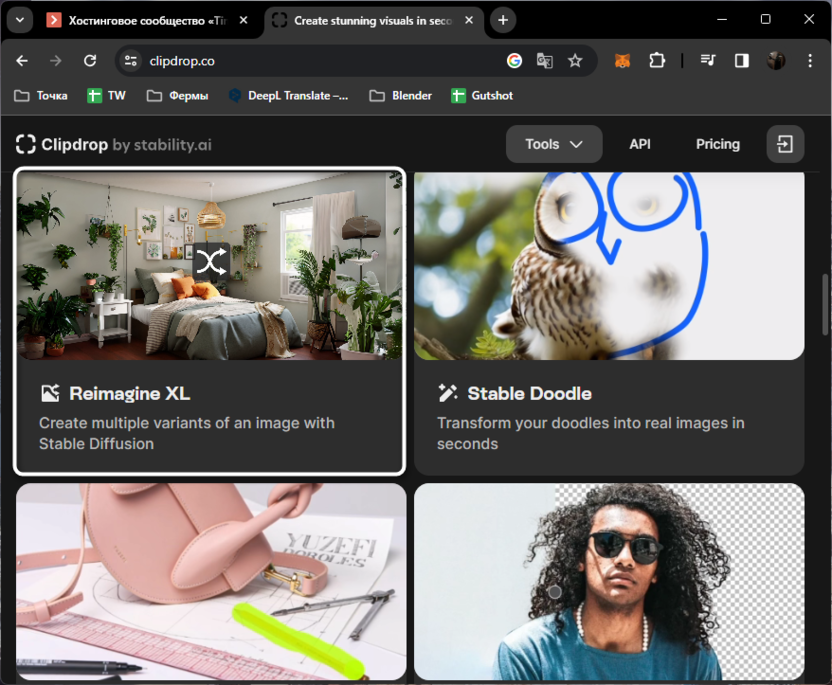Click the Stable Doodle magic wand icon
This screenshot has height=685, width=832.
click(x=448, y=393)
